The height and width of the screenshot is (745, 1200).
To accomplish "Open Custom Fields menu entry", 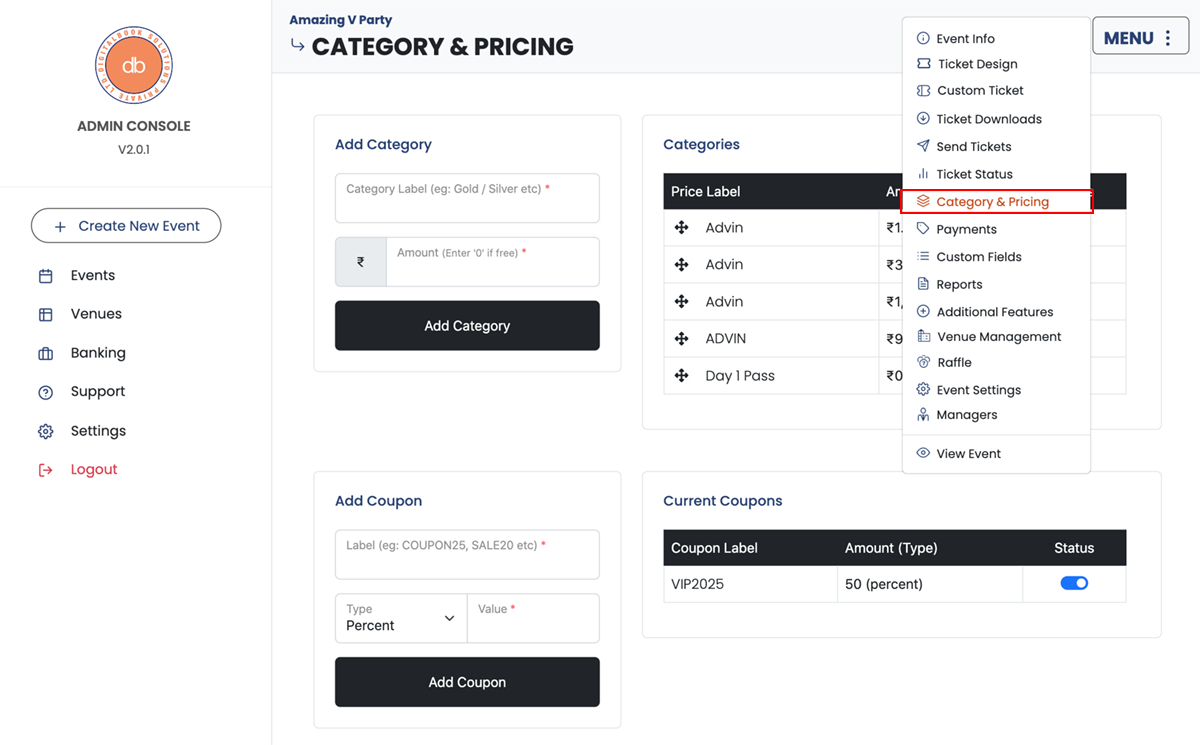I will [978, 257].
